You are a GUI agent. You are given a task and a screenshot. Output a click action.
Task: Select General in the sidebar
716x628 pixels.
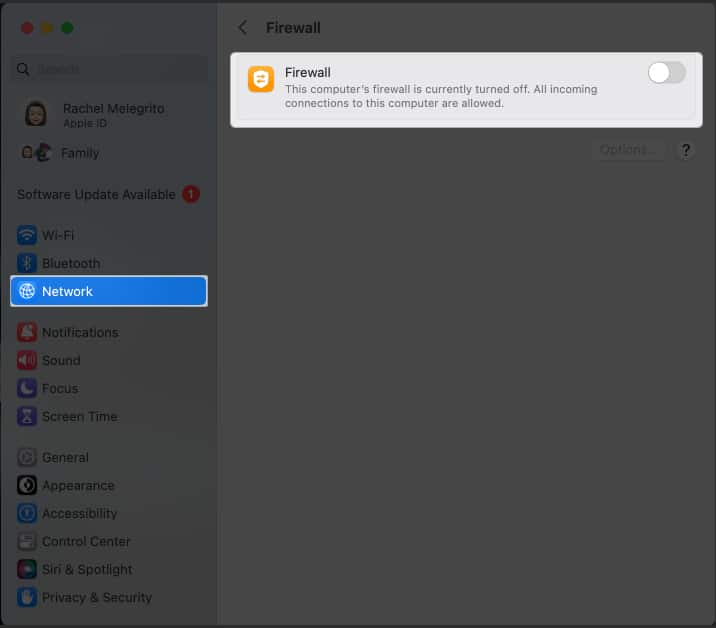(x=65, y=457)
